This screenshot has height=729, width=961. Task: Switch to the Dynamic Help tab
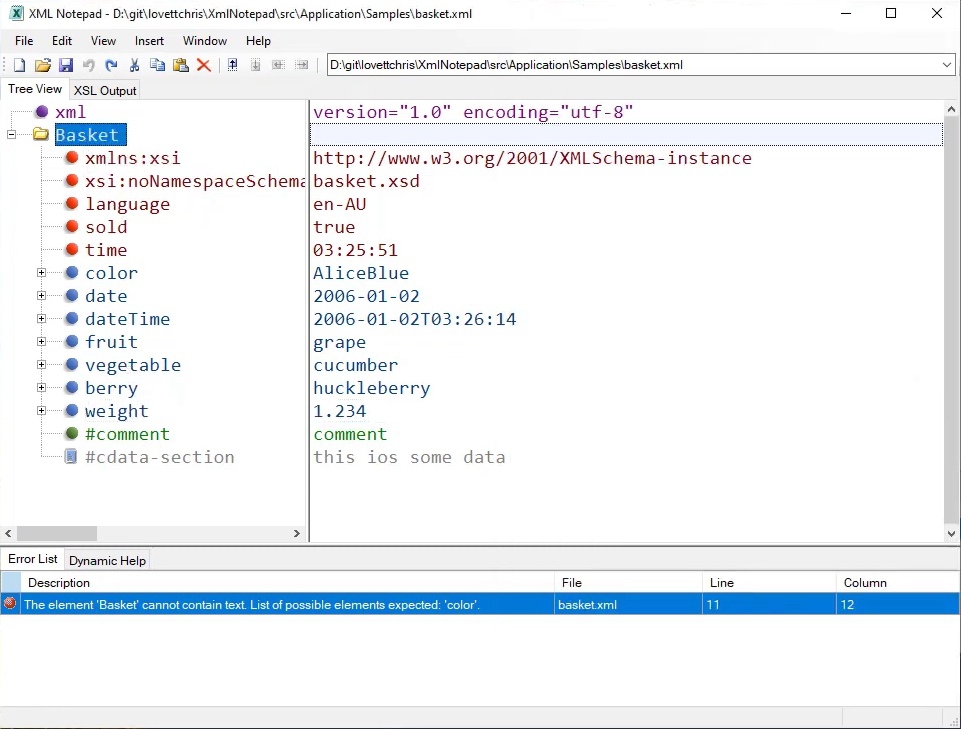click(x=107, y=561)
